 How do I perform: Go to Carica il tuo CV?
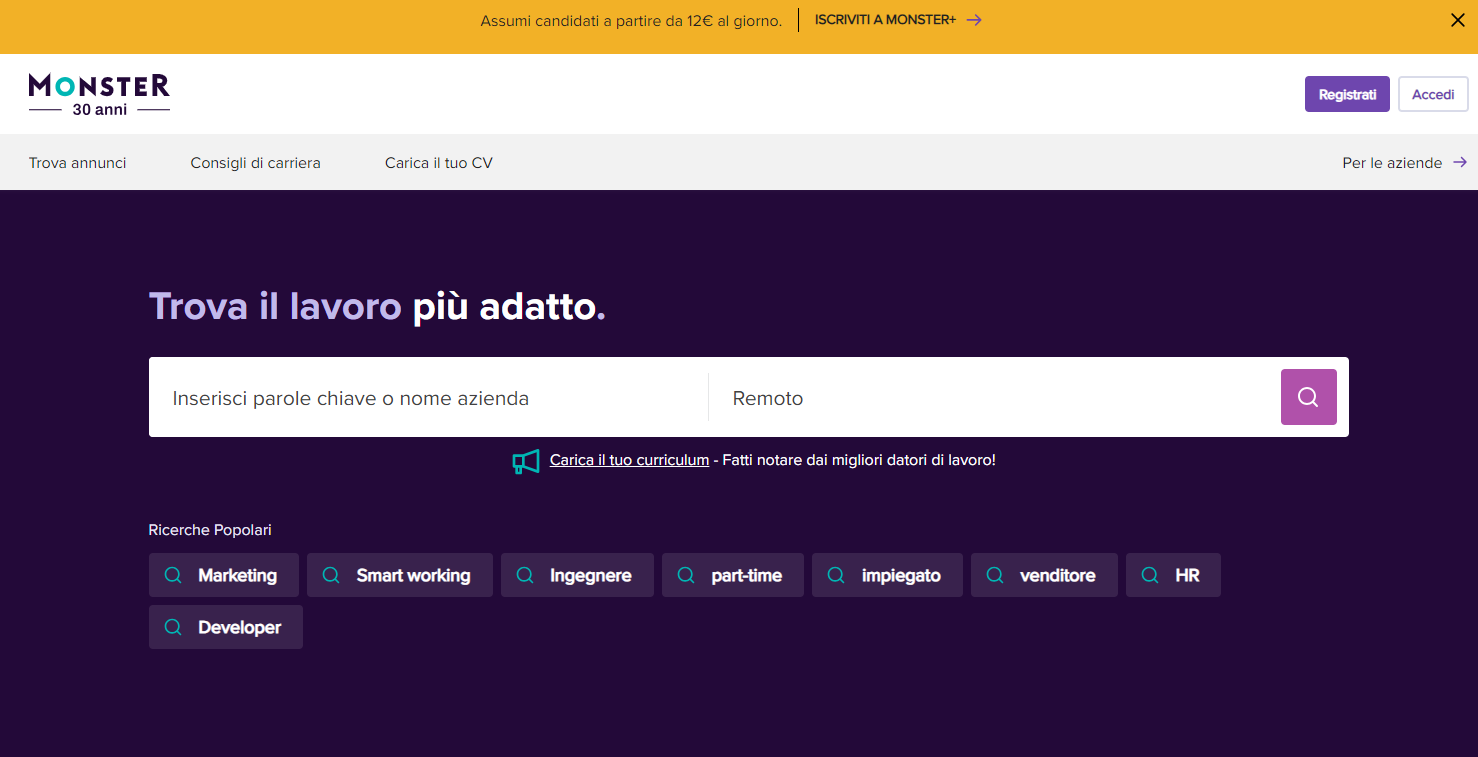[438, 162]
